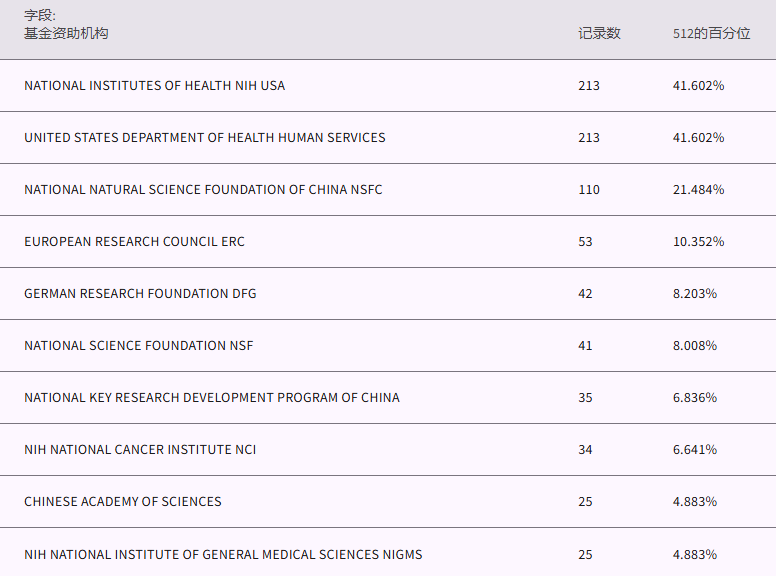Click record count 110 for NSFC
776x576 pixels.
pos(589,190)
